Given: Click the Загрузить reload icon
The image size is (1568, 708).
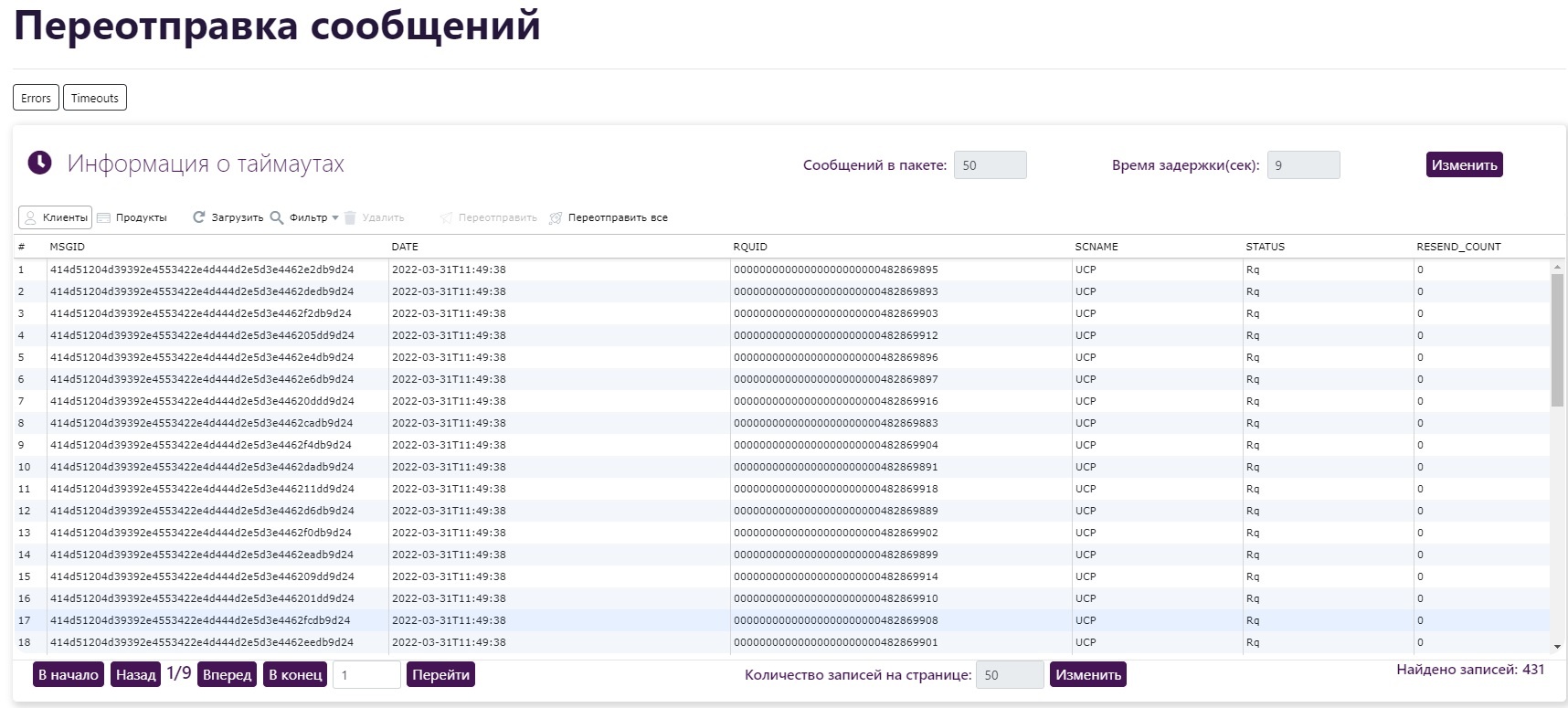Looking at the screenshot, I should pyautogui.click(x=198, y=217).
